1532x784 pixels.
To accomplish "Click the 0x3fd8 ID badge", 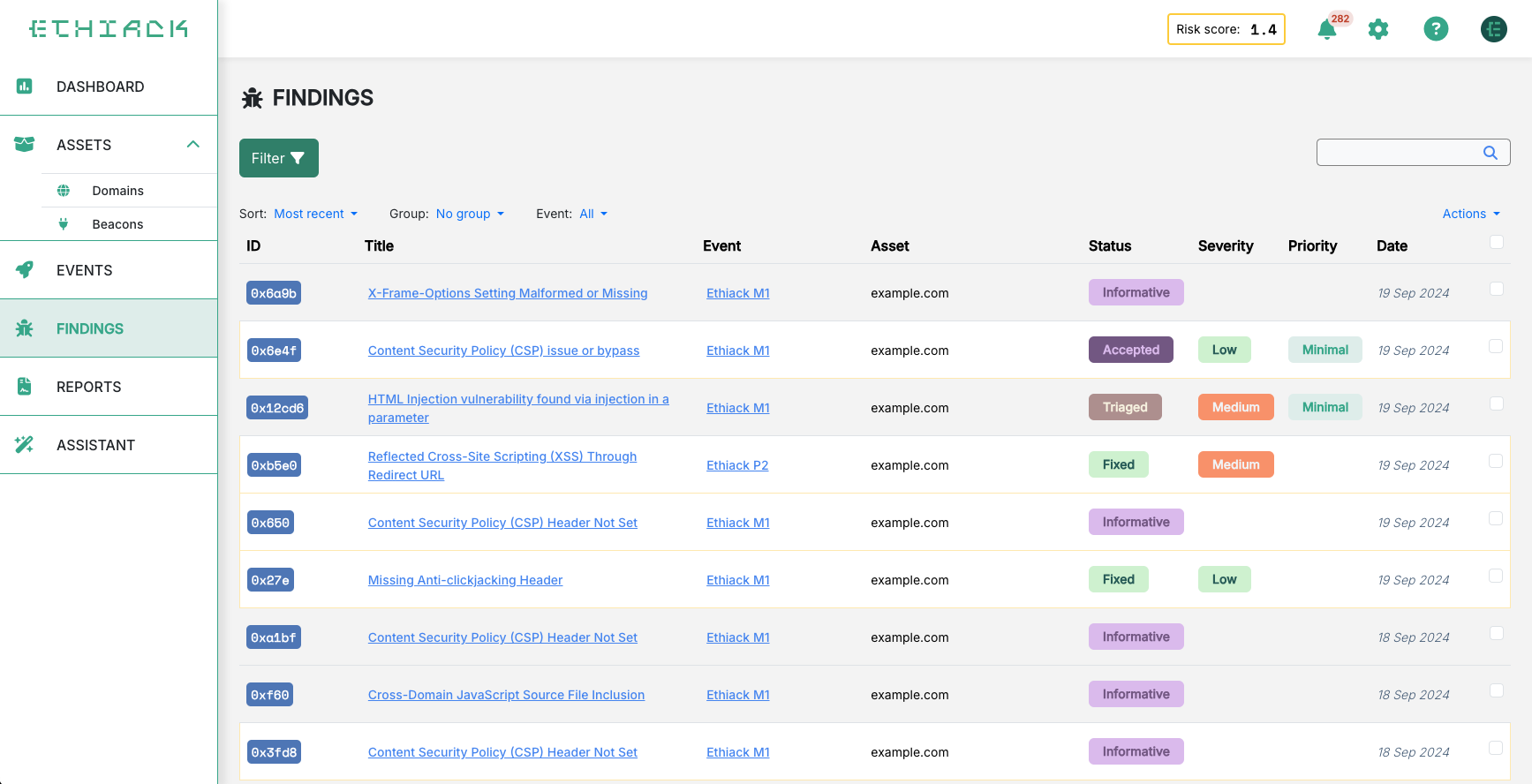I will [274, 752].
